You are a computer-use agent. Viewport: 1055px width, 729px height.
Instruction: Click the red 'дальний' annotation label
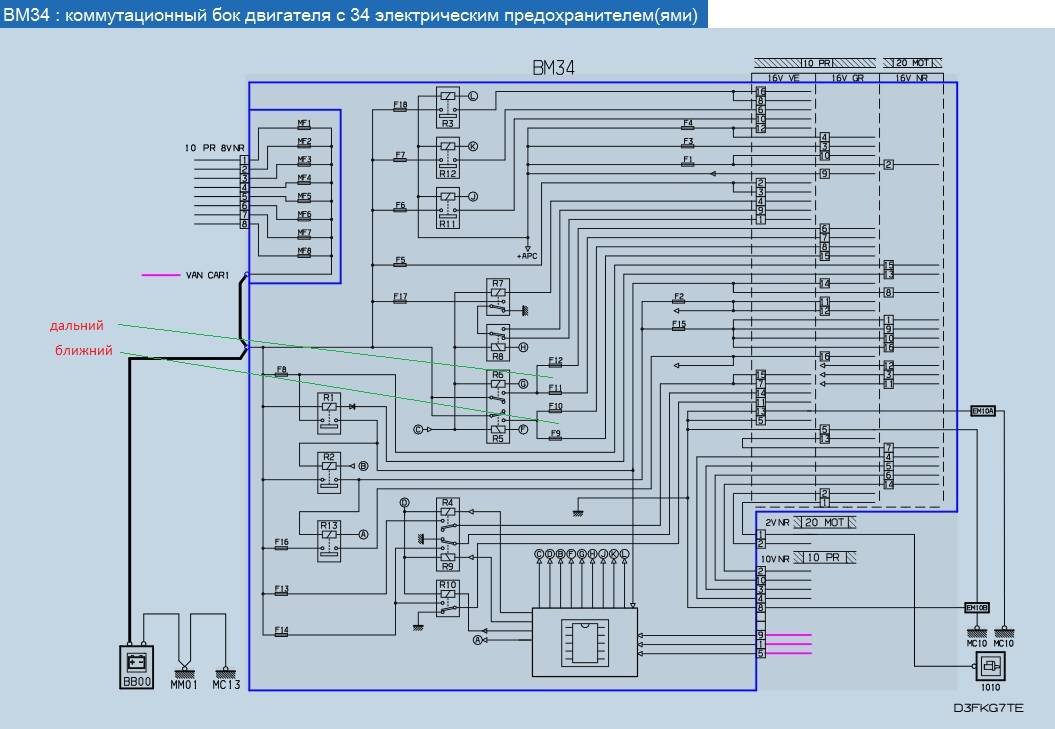tap(77, 326)
